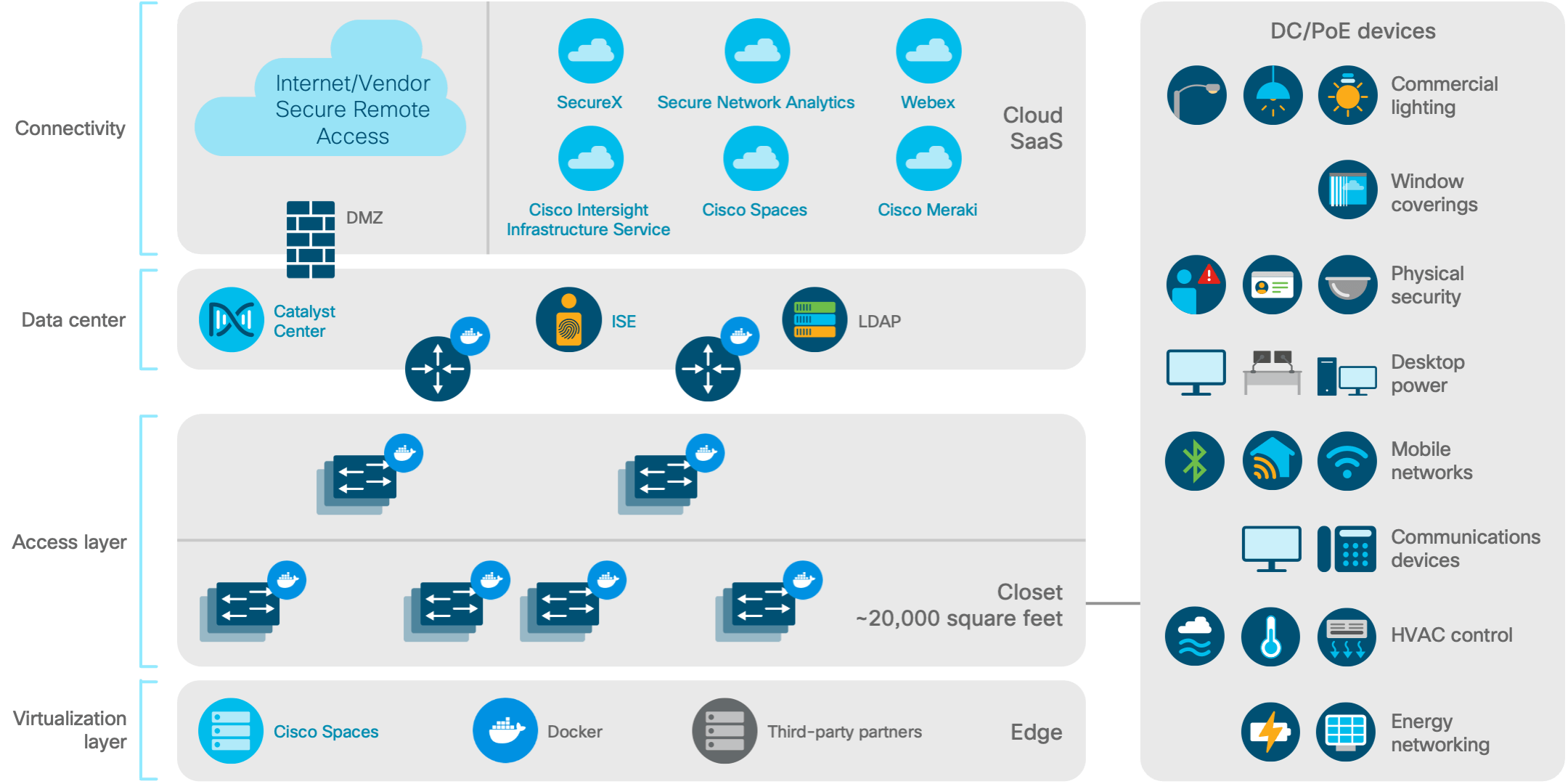
Task: Click the LDAP server stack icon
Action: point(814,319)
